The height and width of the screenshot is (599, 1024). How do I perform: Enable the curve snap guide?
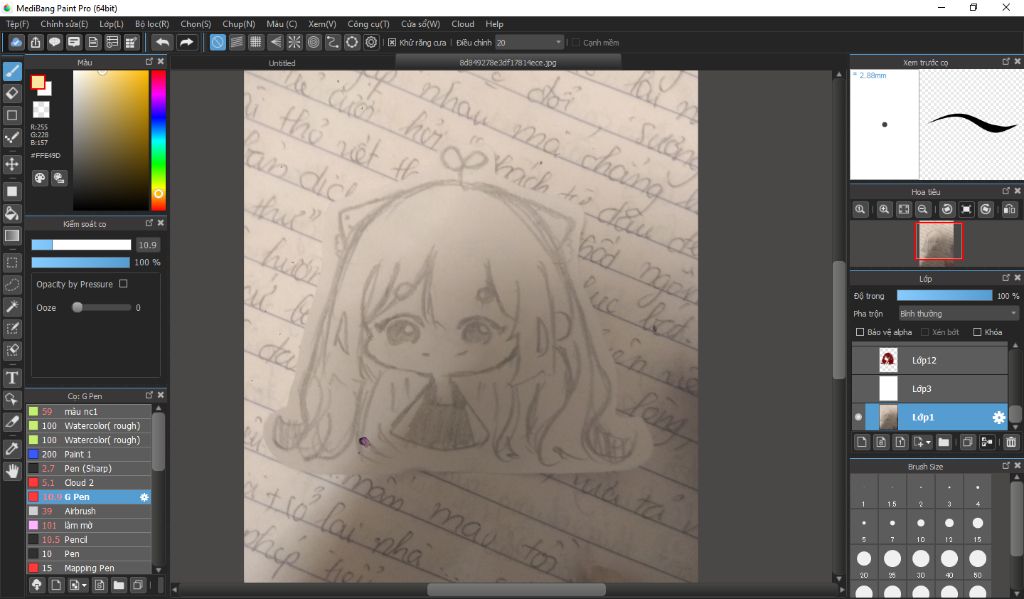click(x=333, y=42)
